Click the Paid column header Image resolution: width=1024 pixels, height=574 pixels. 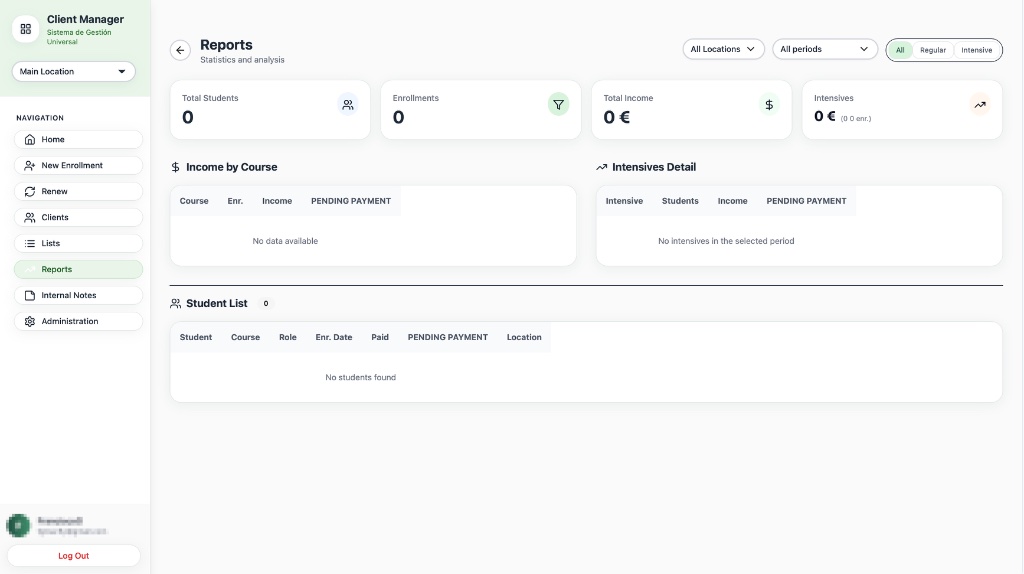(380, 338)
